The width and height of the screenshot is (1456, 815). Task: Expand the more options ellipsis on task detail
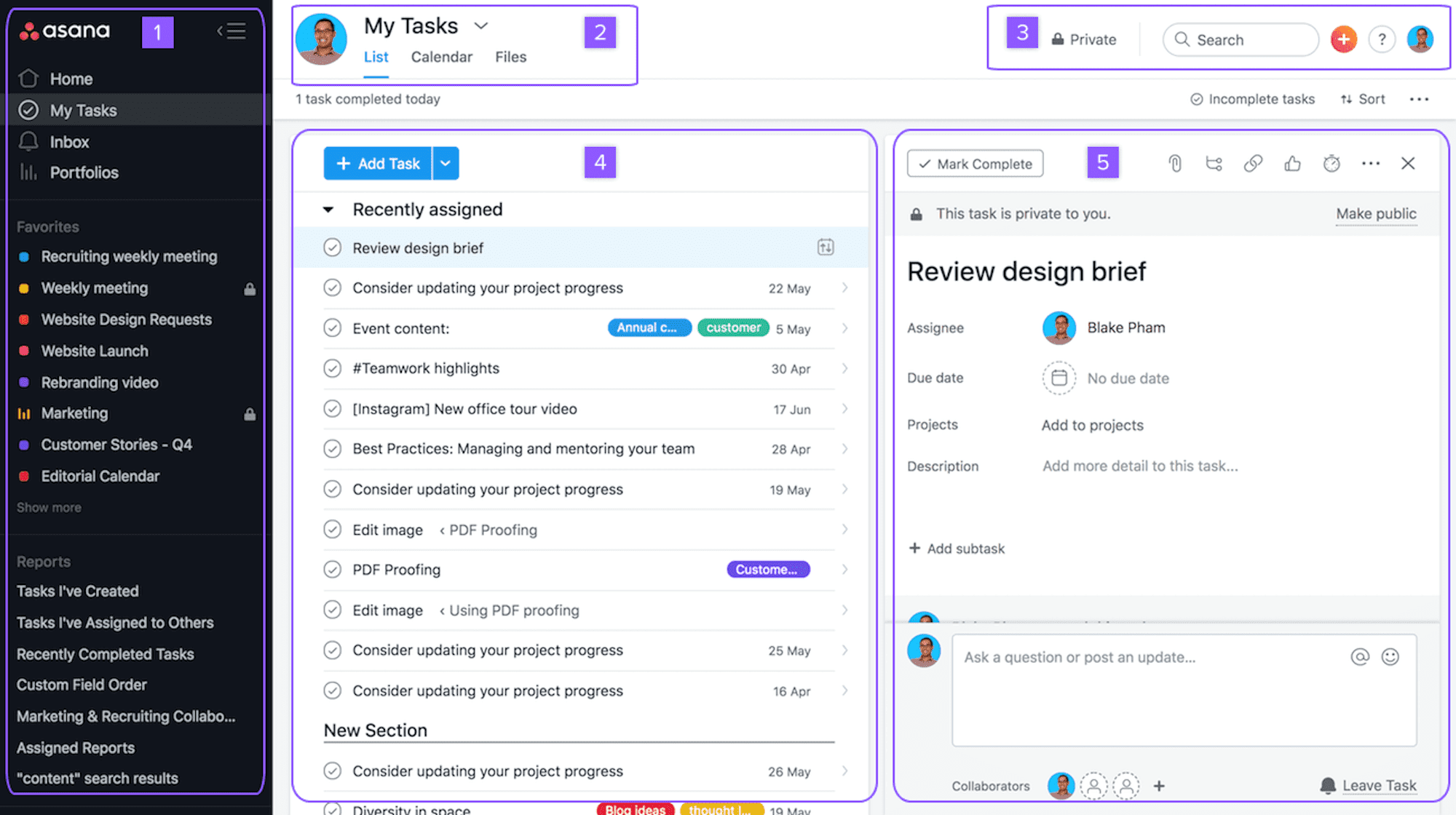[1370, 163]
